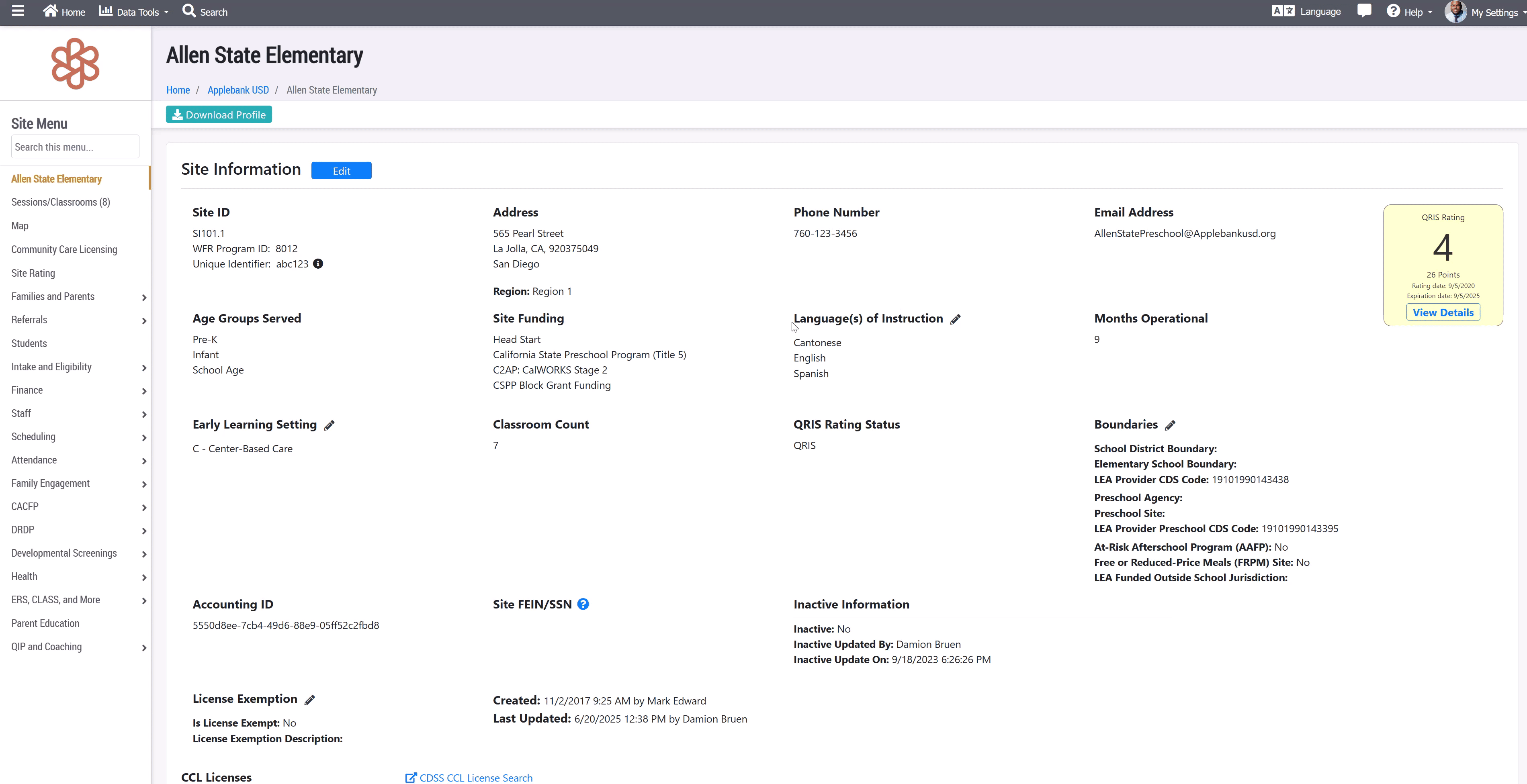Click Site FEIN/SSN help question icon
The height and width of the screenshot is (784, 1527).
tap(583, 604)
